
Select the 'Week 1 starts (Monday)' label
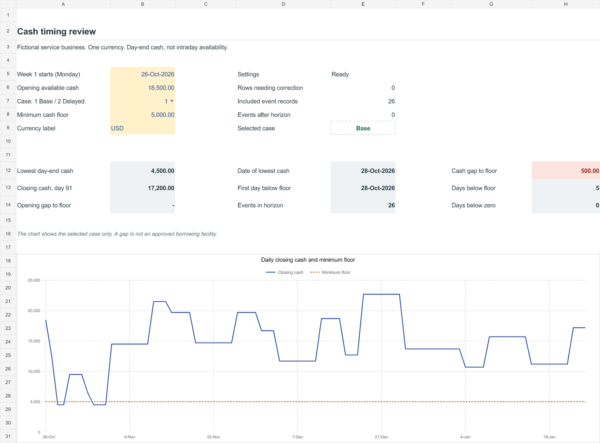point(49,74)
